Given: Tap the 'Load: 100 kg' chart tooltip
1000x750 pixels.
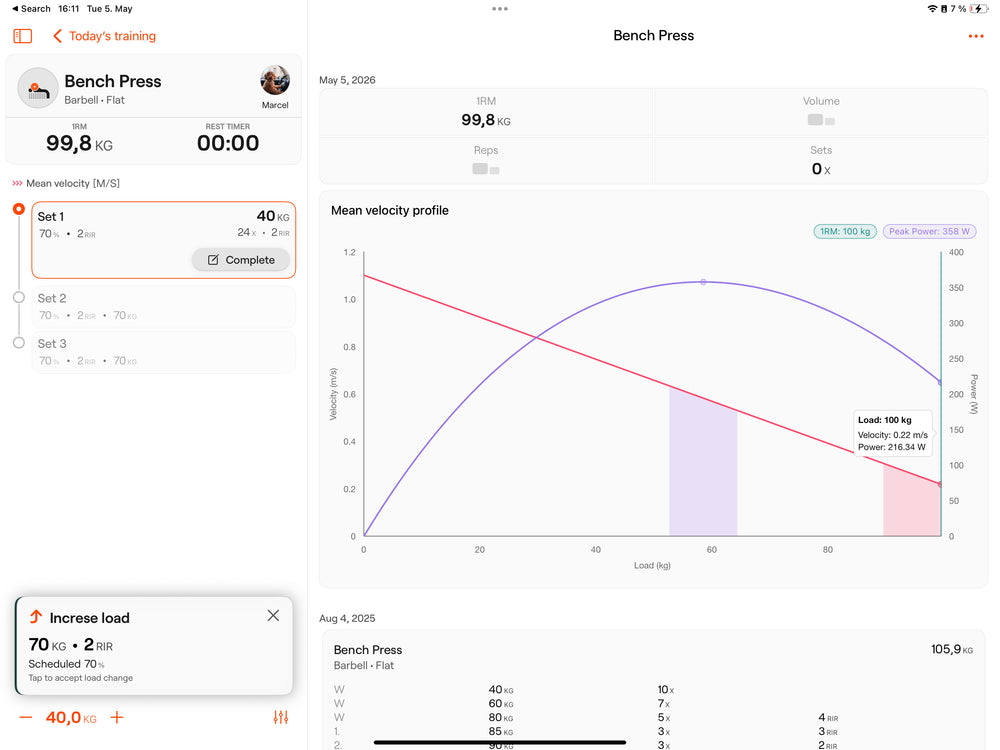Looking at the screenshot, I should (892, 433).
